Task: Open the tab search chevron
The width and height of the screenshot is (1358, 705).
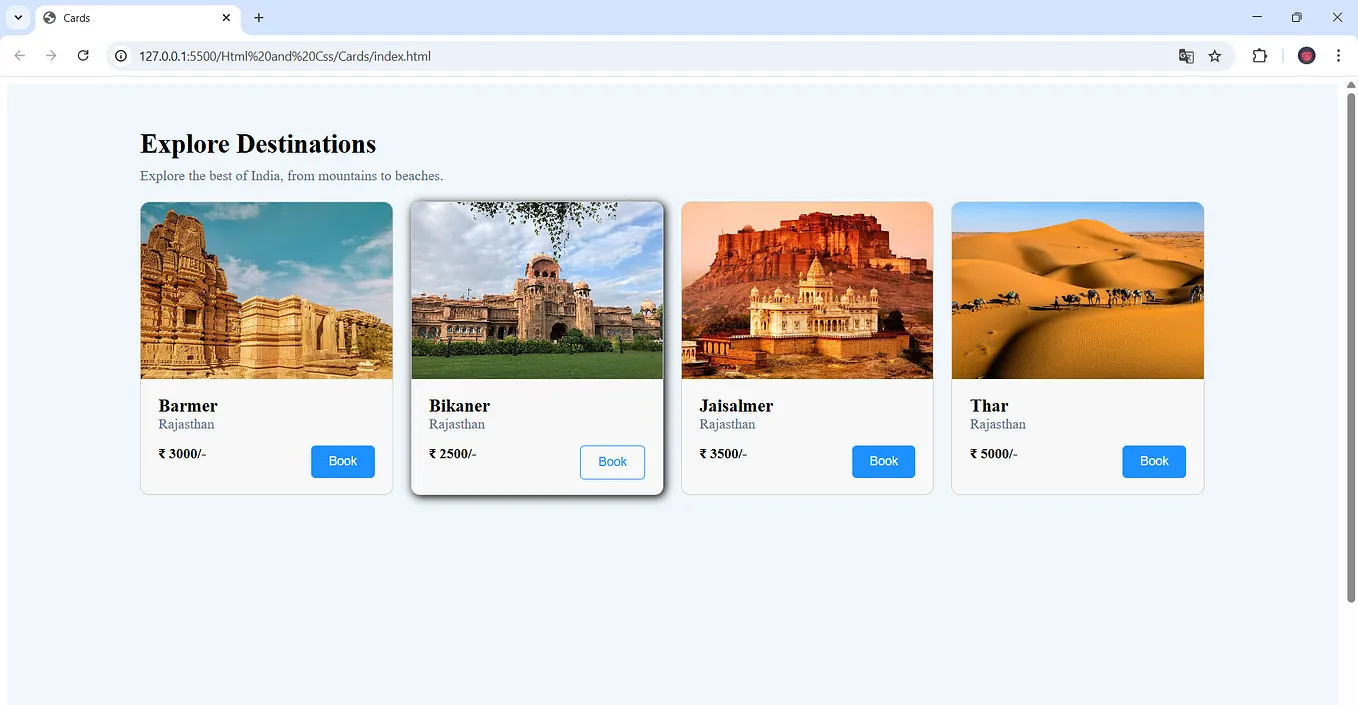Action: click(16, 17)
